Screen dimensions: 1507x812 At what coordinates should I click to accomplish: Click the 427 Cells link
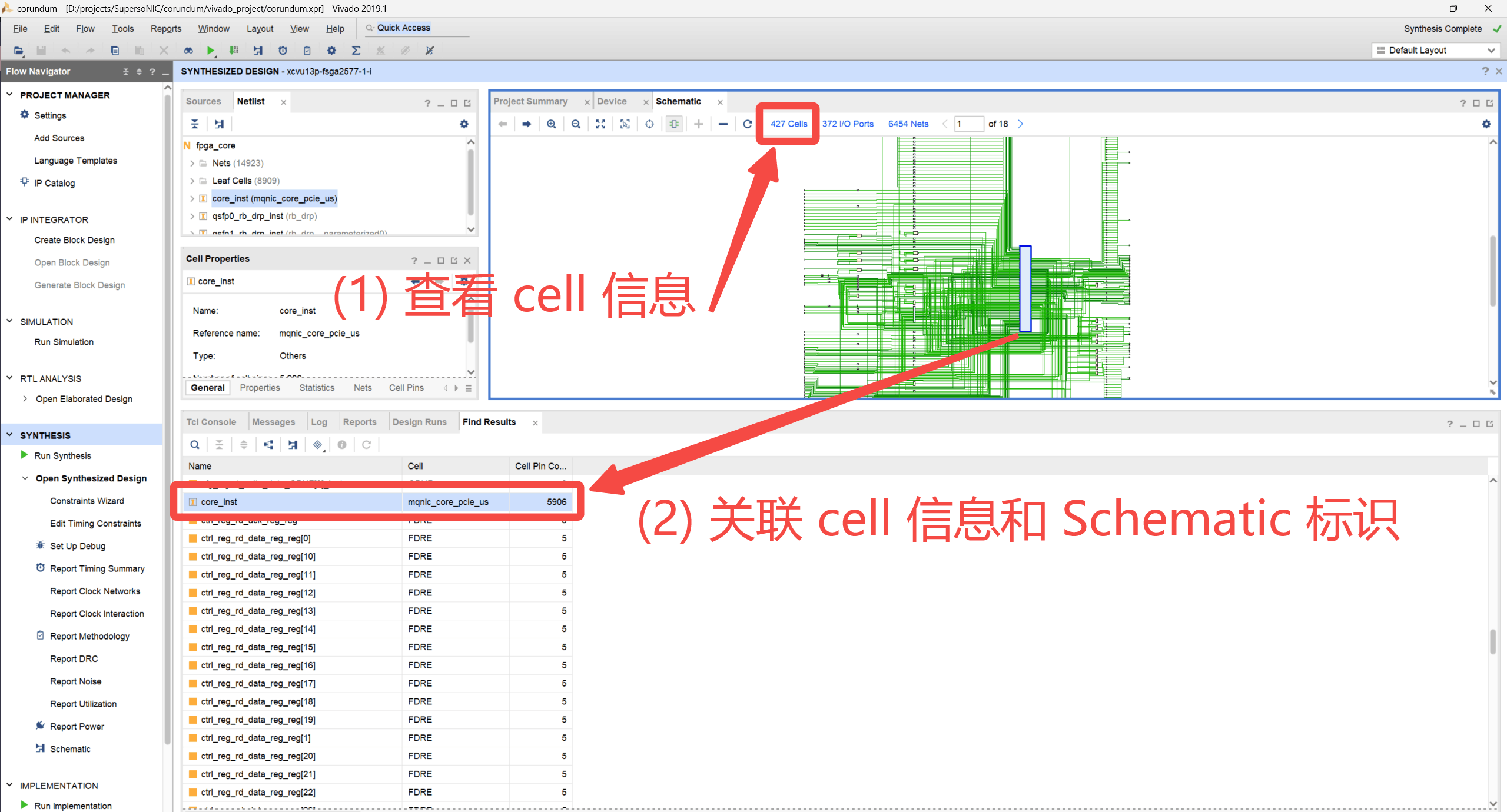click(x=789, y=124)
